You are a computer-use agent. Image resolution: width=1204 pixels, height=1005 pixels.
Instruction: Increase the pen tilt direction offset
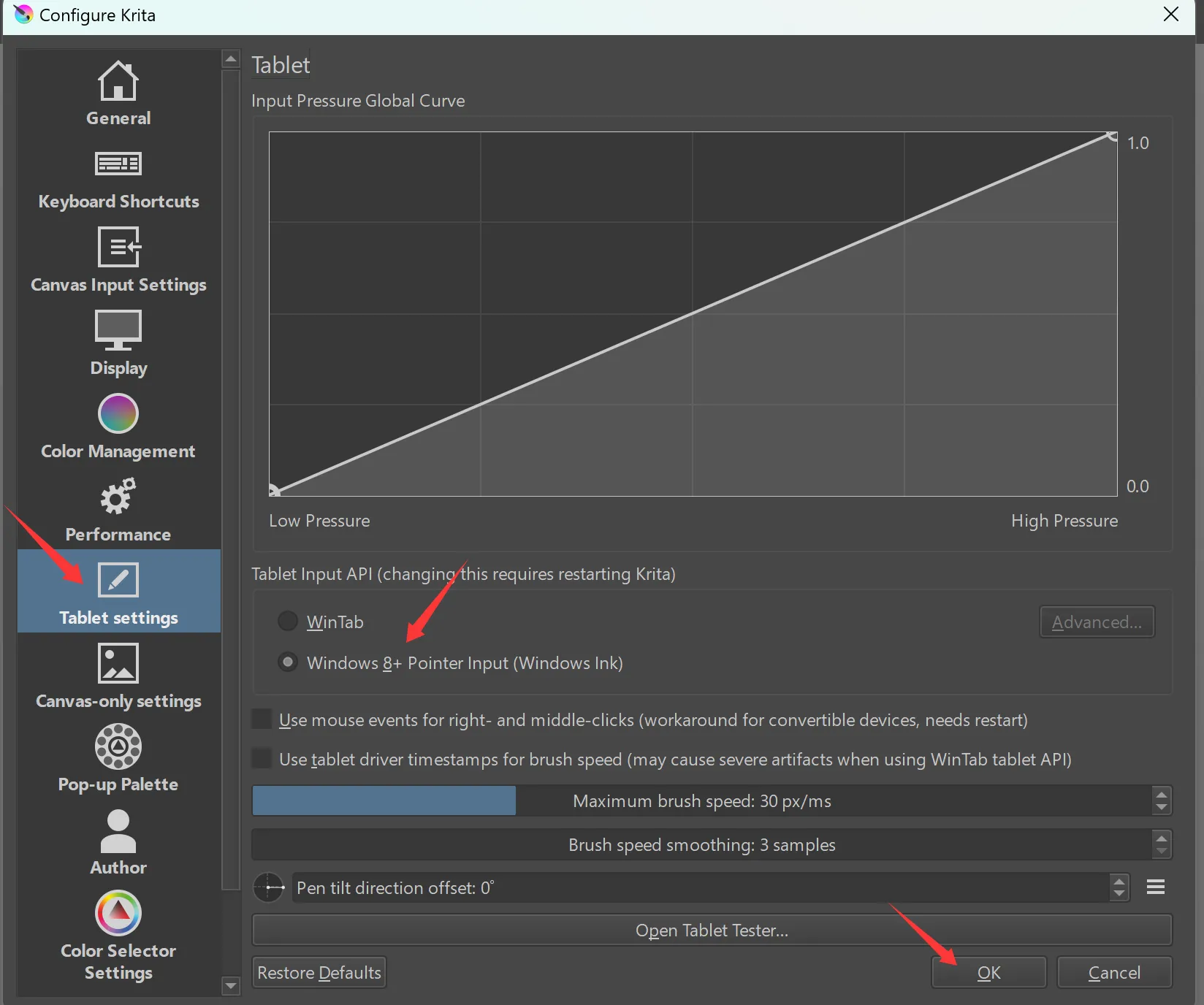[x=1119, y=881]
